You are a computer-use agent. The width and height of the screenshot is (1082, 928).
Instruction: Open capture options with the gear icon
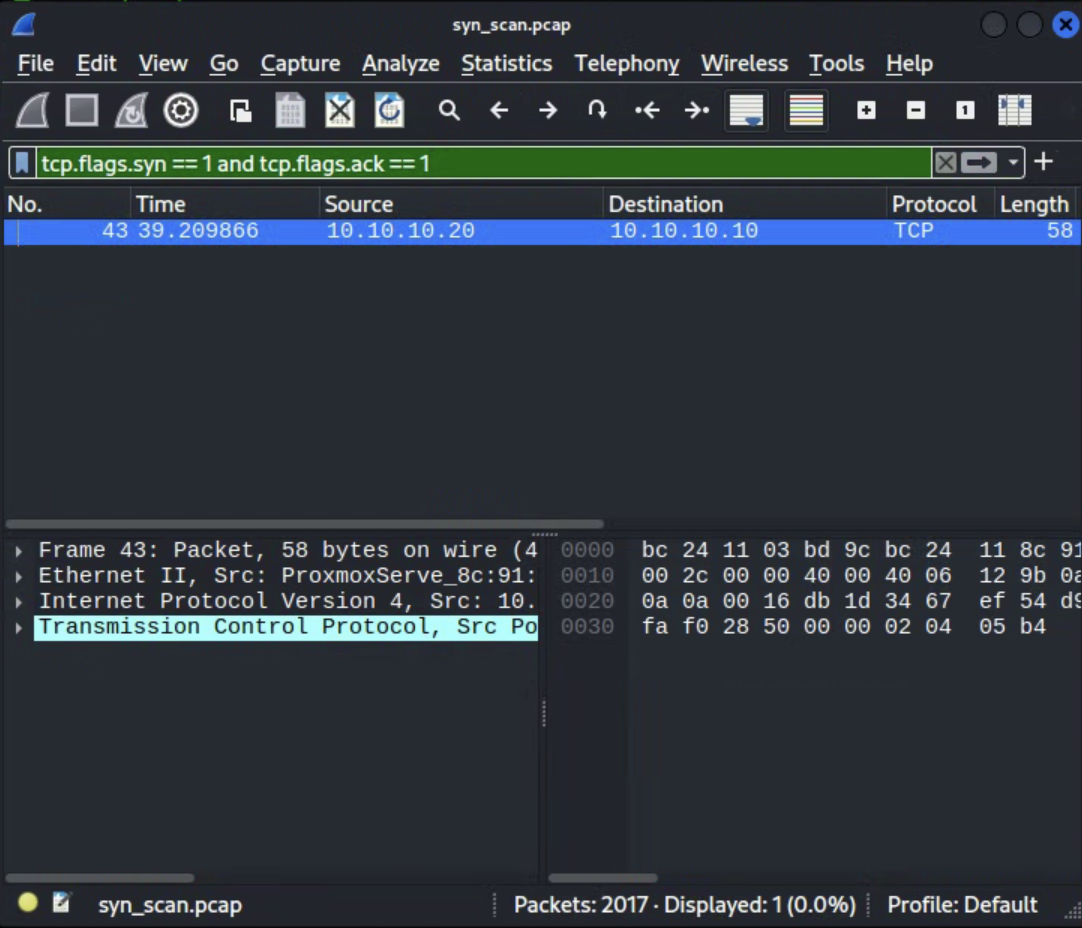tap(180, 110)
